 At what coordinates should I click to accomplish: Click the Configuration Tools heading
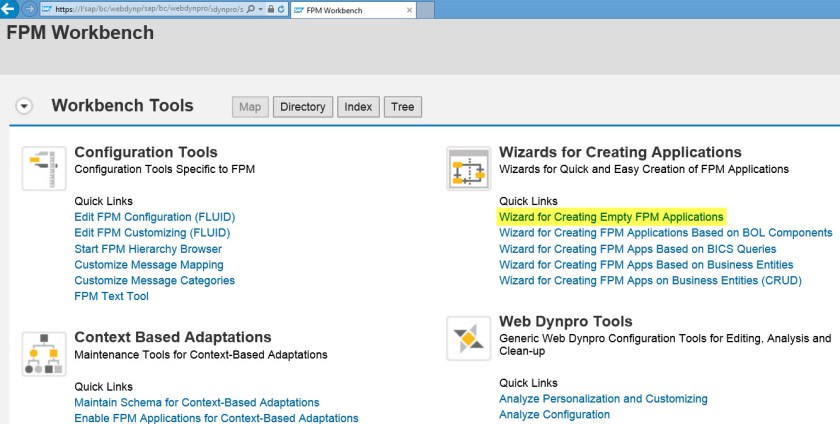click(146, 152)
